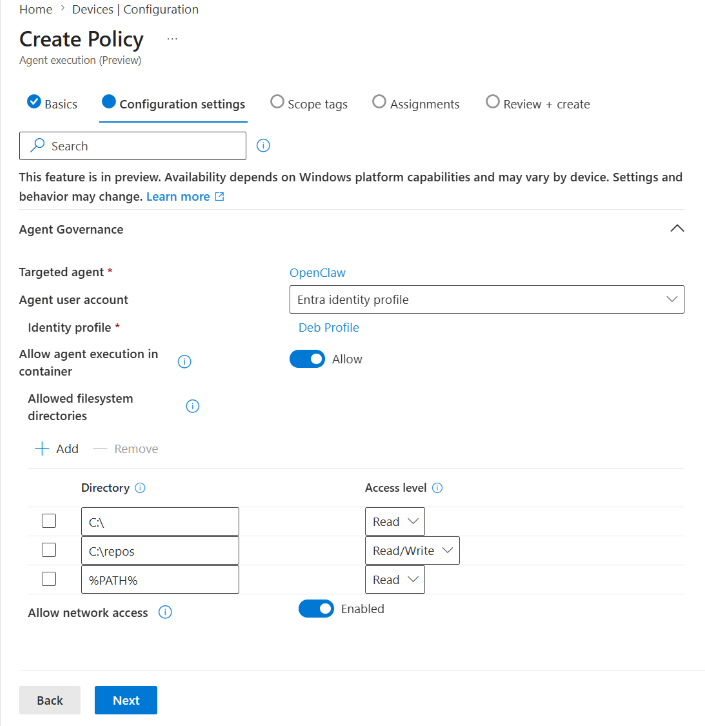Go to the Scope tags tab label
This screenshot has height=726, width=705.
[x=318, y=104]
